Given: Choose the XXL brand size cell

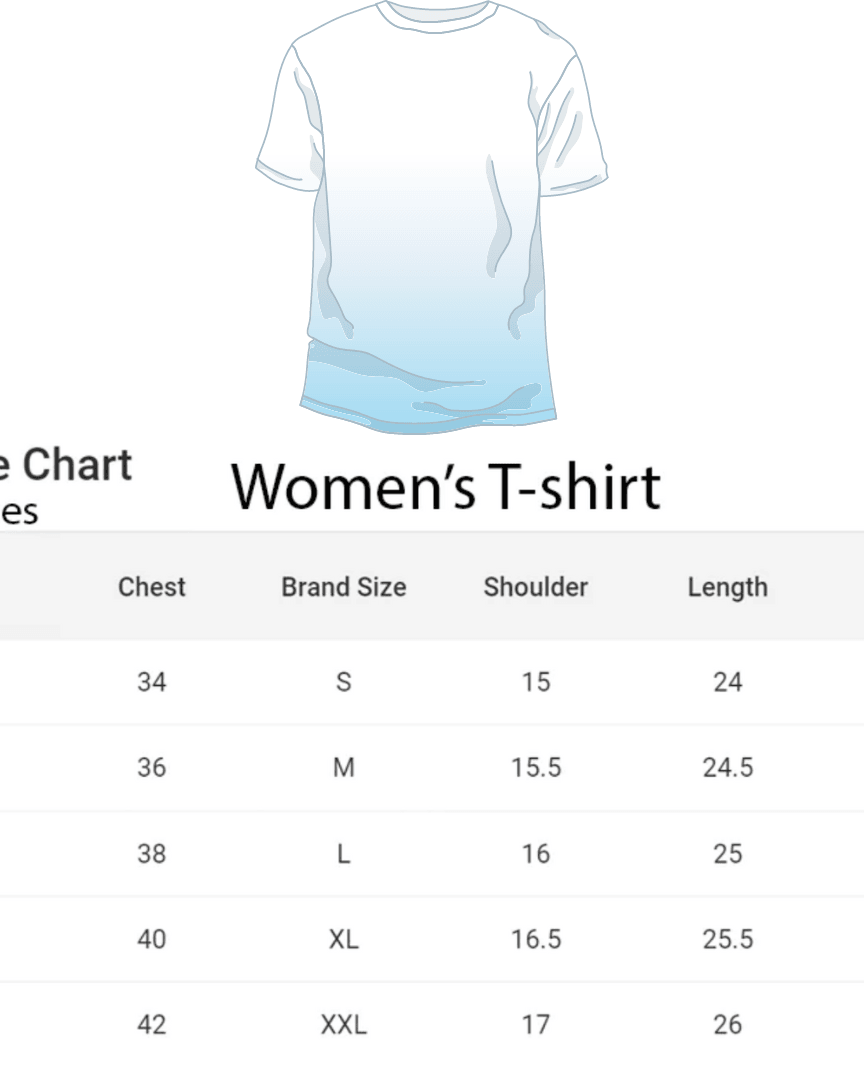Looking at the screenshot, I should tap(344, 1025).
